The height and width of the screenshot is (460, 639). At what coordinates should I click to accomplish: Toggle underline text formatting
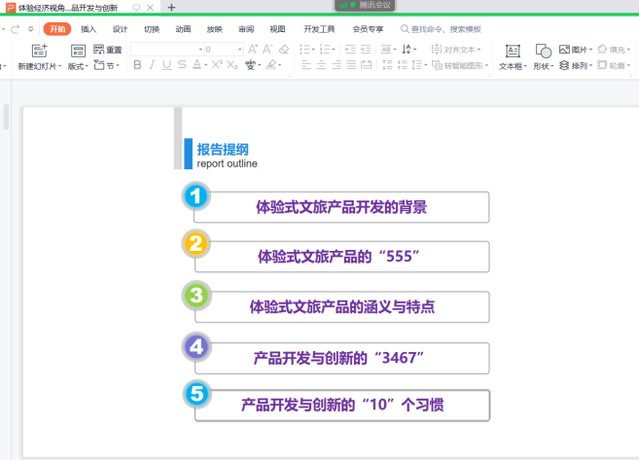coord(167,65)
